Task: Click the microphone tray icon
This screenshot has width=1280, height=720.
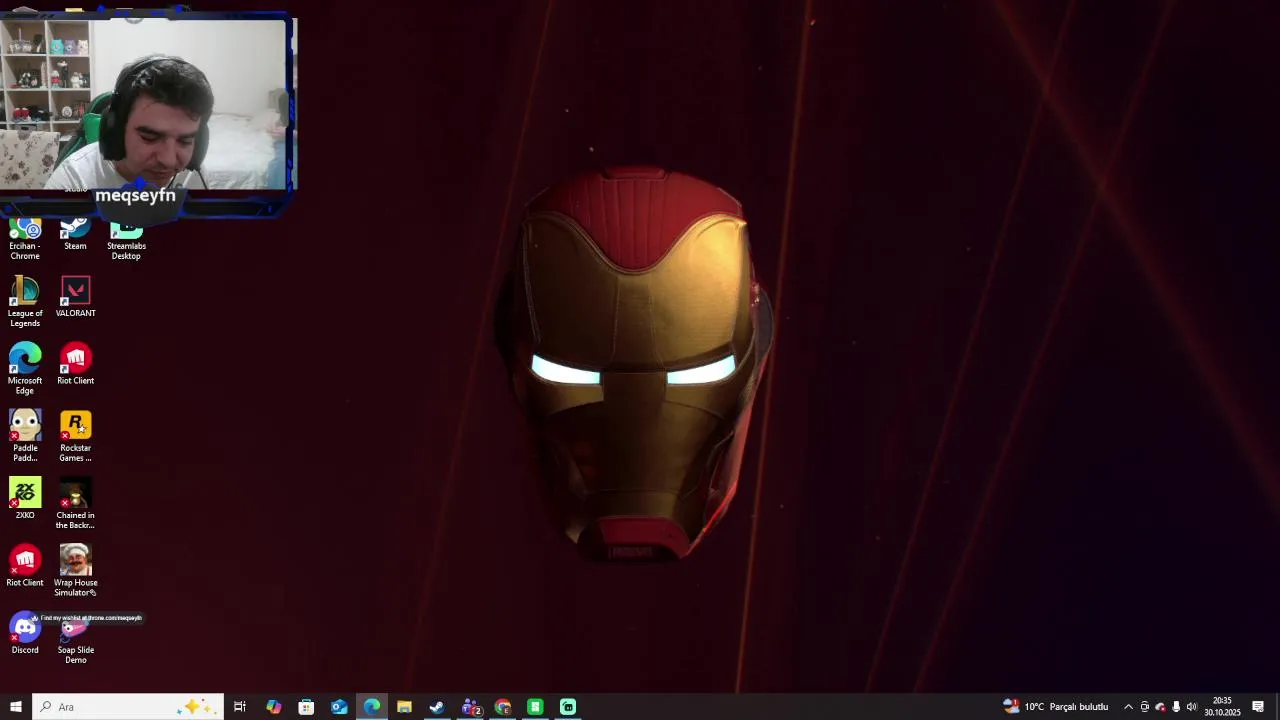Action: pos(1176,707)
